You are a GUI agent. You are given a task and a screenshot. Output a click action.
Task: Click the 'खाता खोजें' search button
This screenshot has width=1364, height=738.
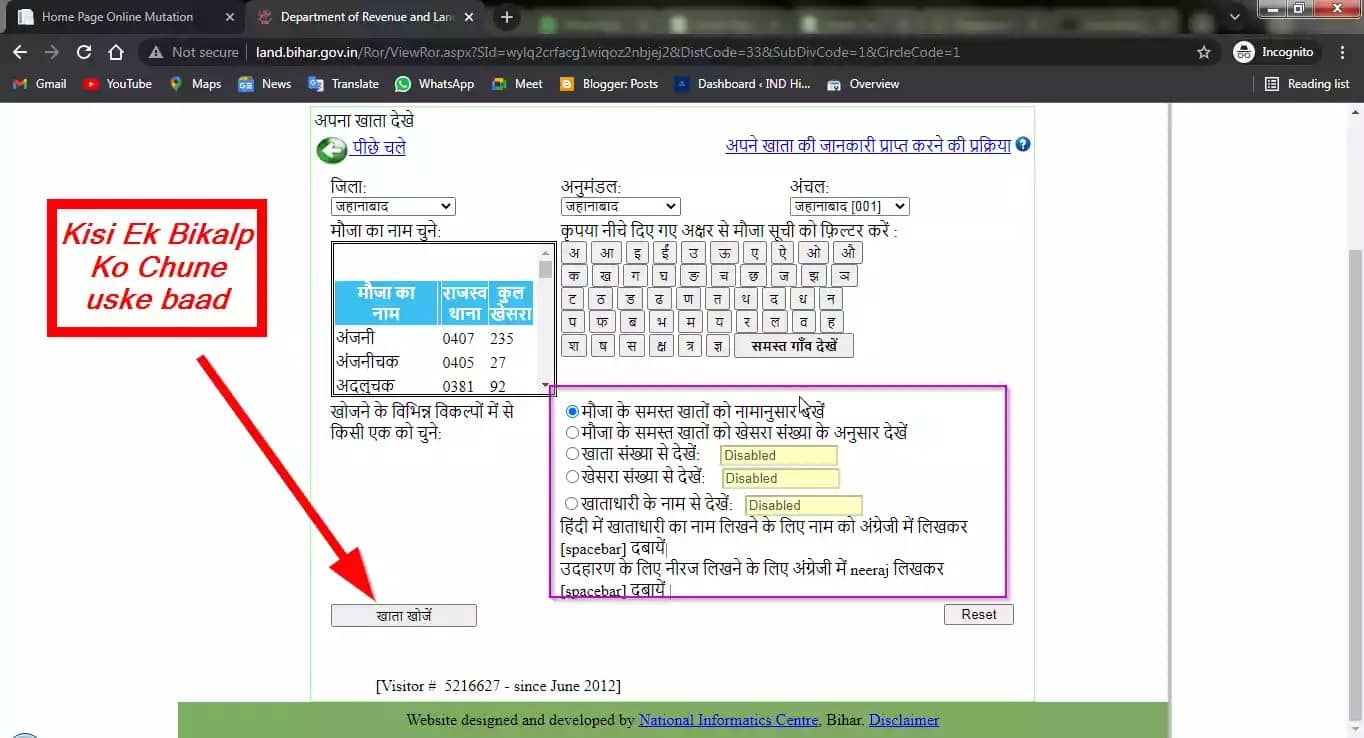(404, 616)
